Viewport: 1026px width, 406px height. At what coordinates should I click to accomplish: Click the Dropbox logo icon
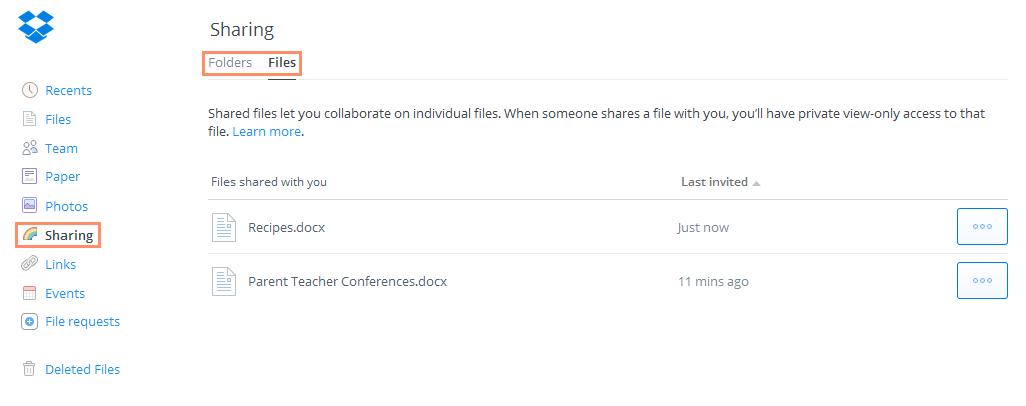click(37, 26)
